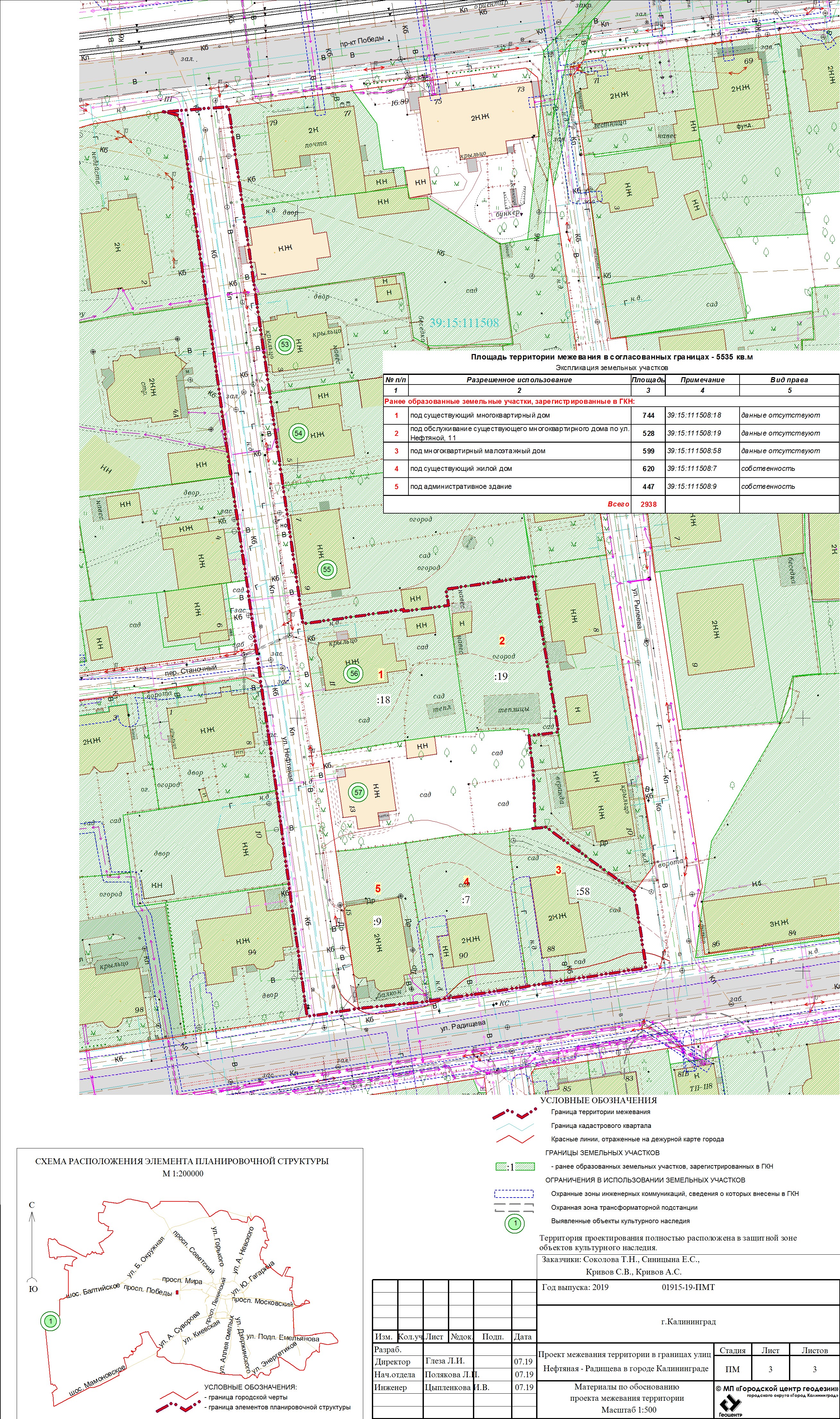The image size is (840, 1419).
Task: Click the green circle marker numbered 55
Action: point(327,570)
